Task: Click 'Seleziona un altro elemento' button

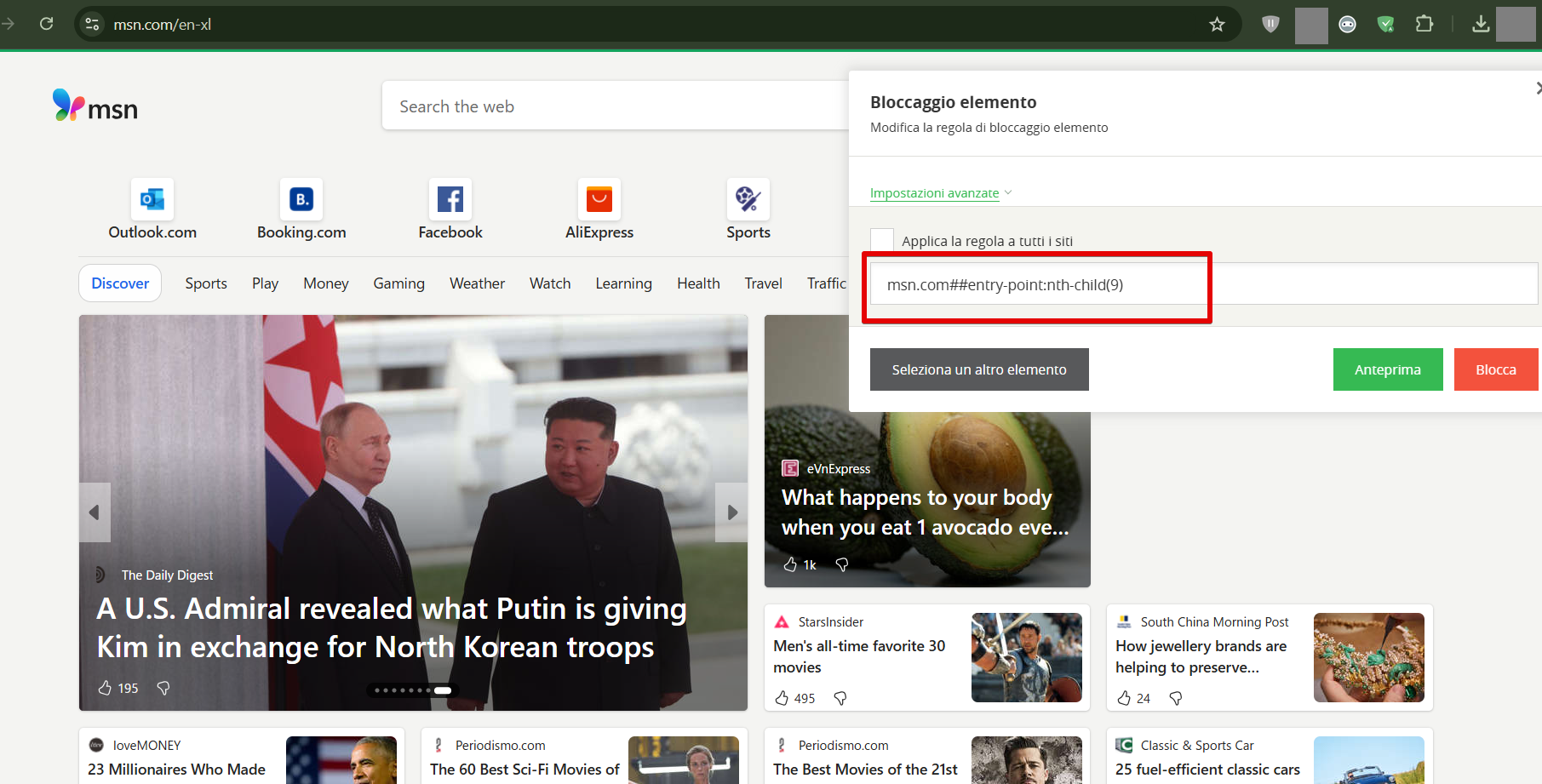Action: click(979, 369)
